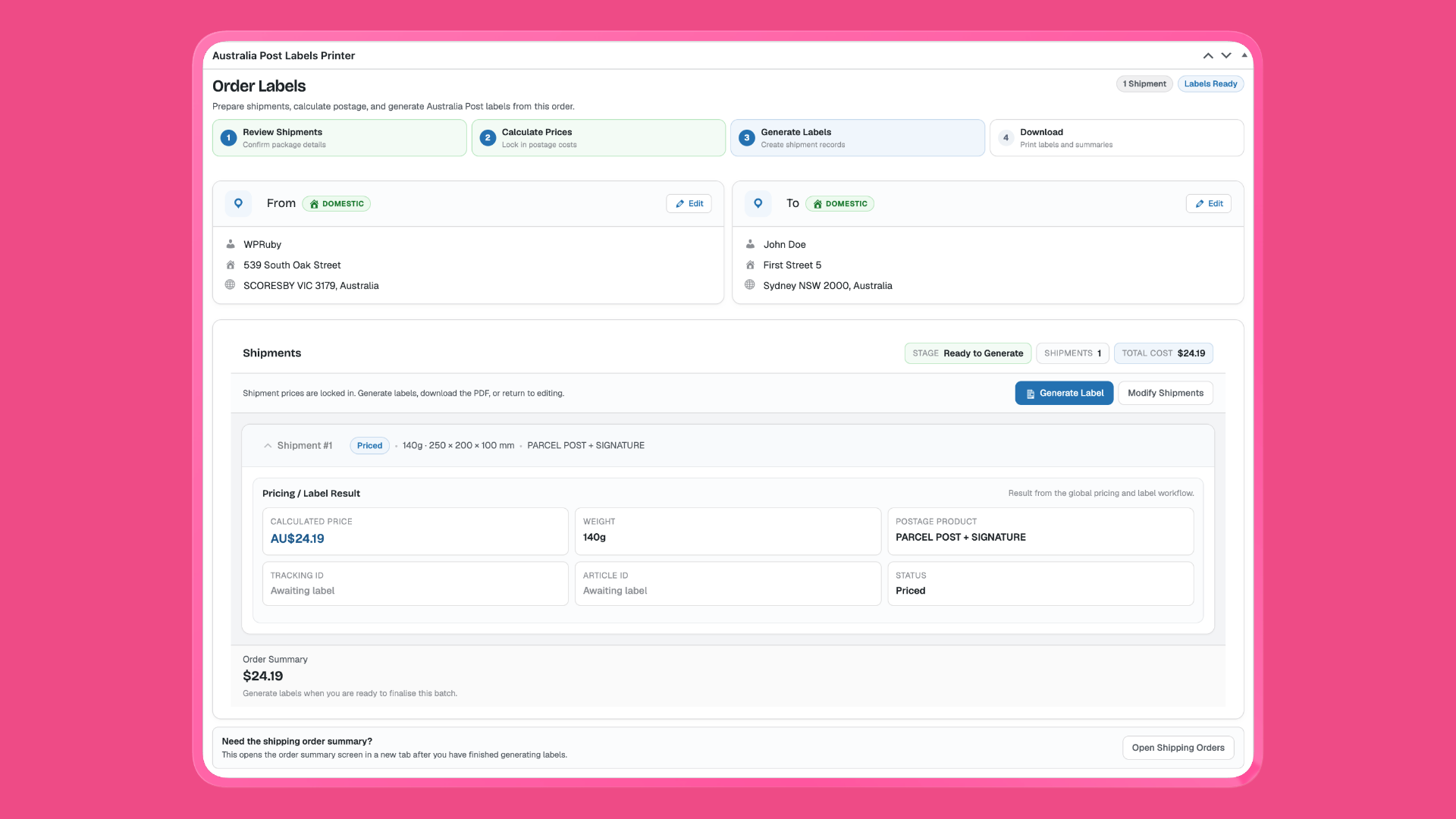Click the Article ID Awaiting label value
Viewport: 1456px width, 819px height.
[x=615, y=591]
